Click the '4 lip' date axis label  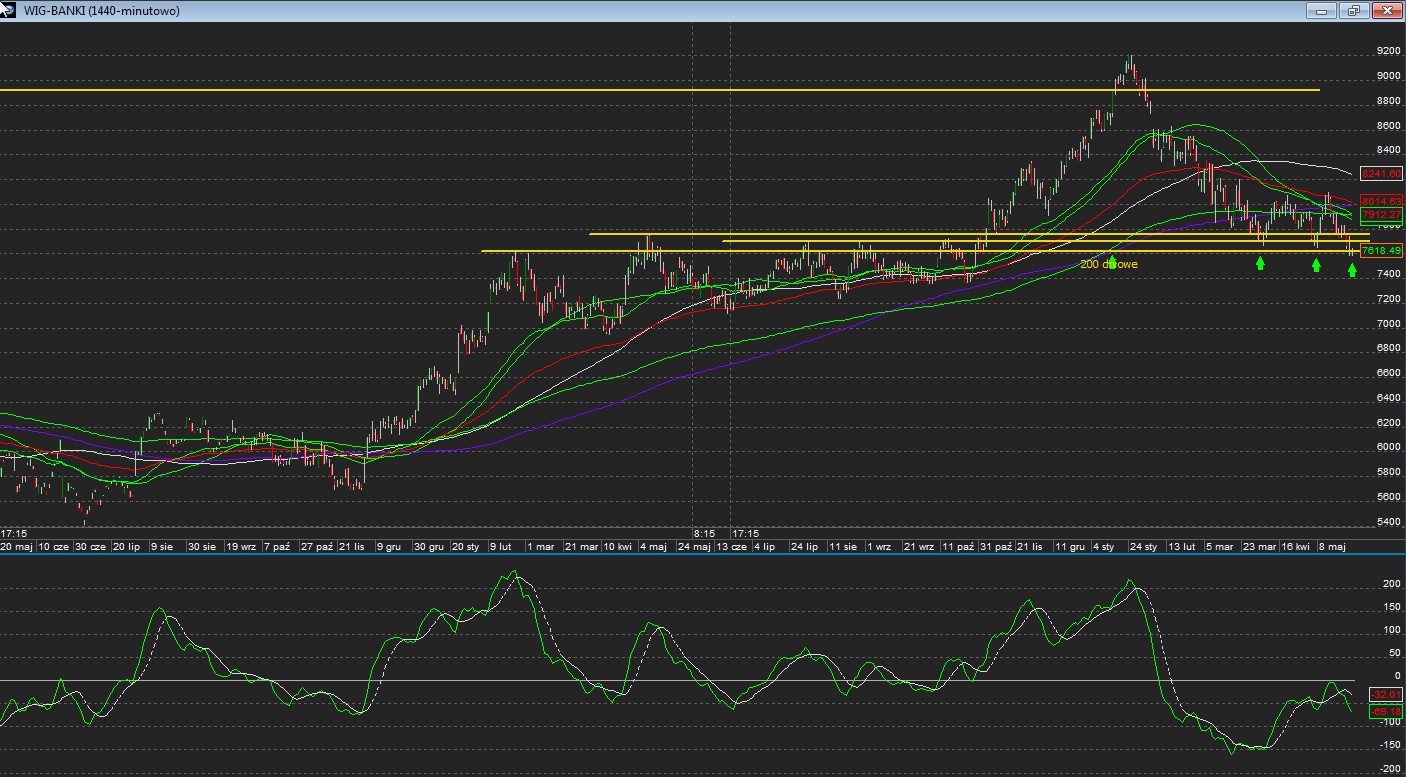(x=764, y=547)
